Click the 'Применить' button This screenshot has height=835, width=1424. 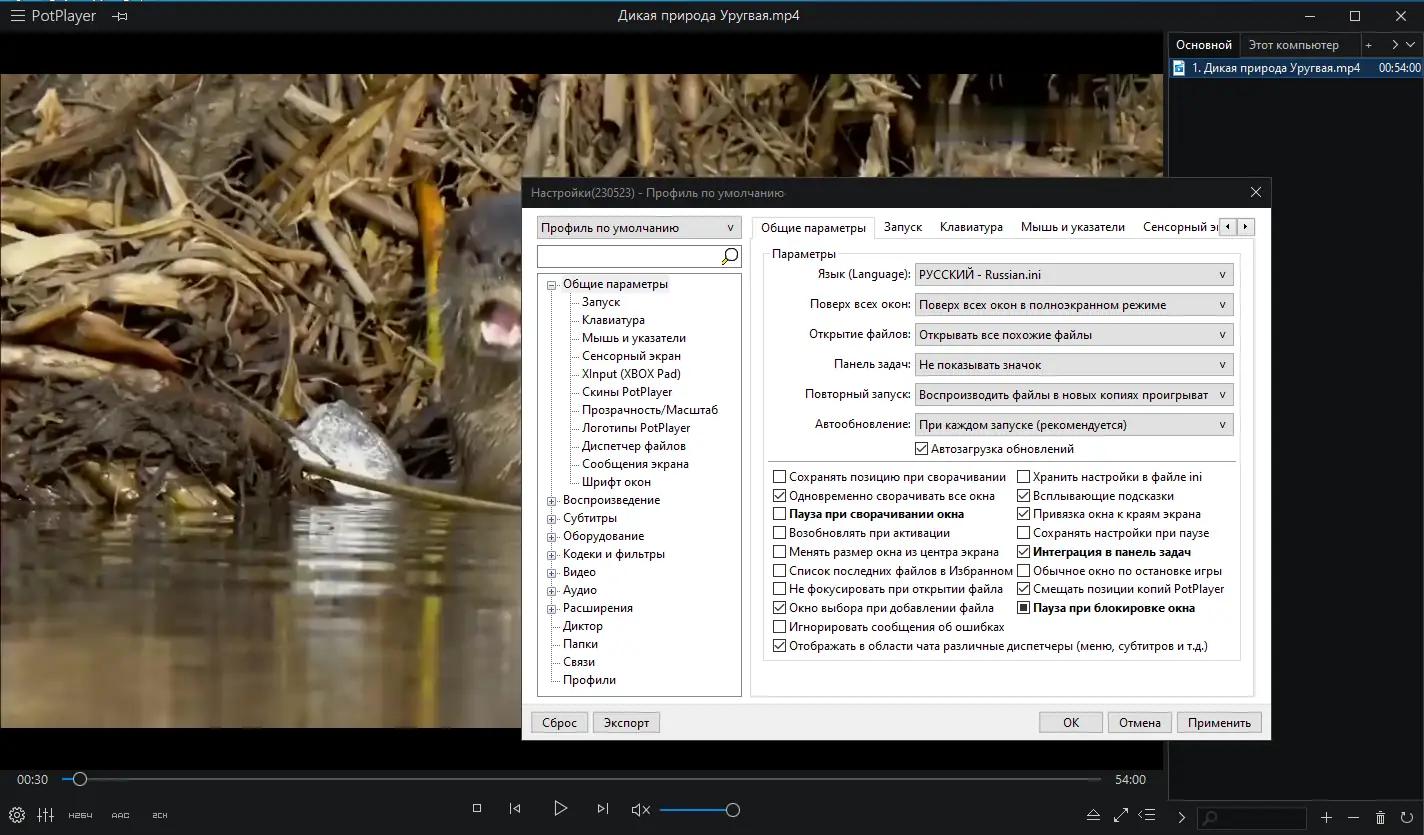(1219, 723)
